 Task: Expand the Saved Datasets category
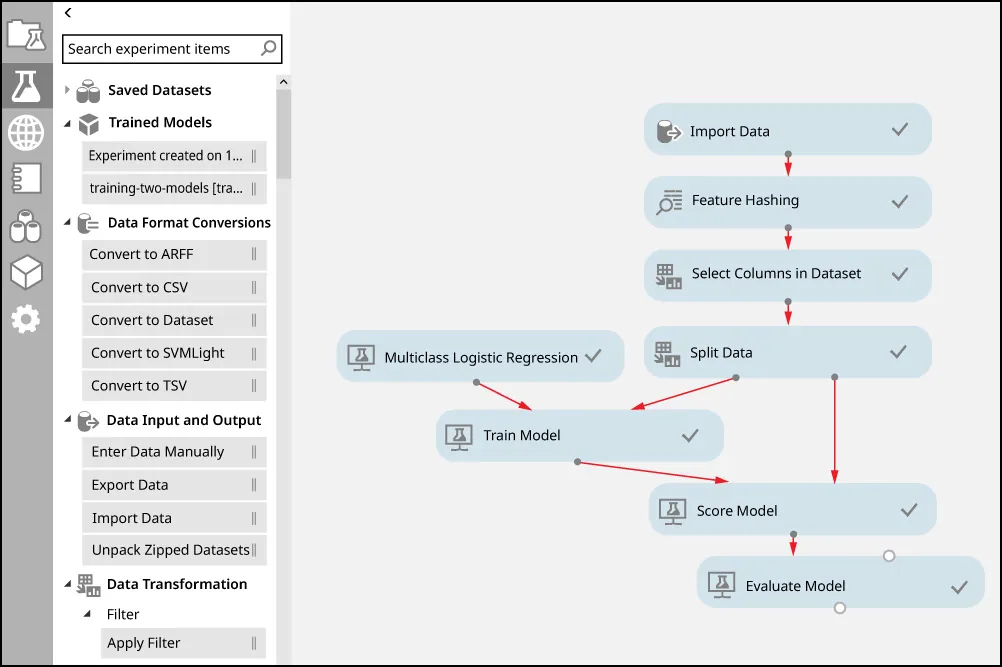(67, 90)
